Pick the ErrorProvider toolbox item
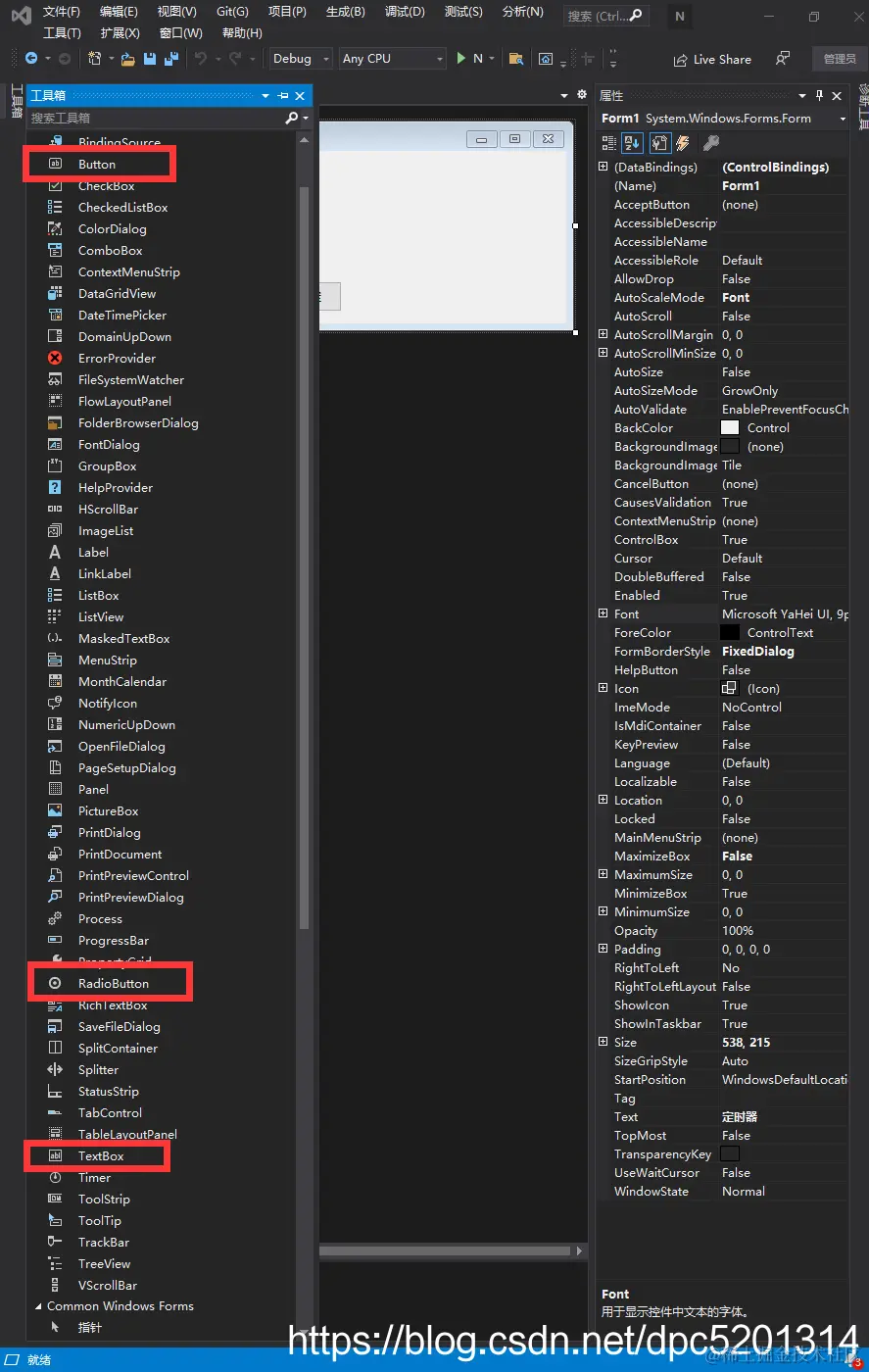This screenshot has width=869, height=1372. (x=117, y=359)
